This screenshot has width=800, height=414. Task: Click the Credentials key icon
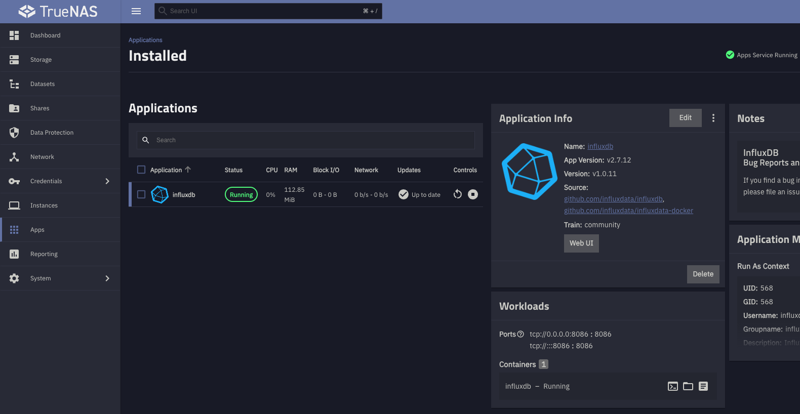pyautogui.click(x=14, y=181)
